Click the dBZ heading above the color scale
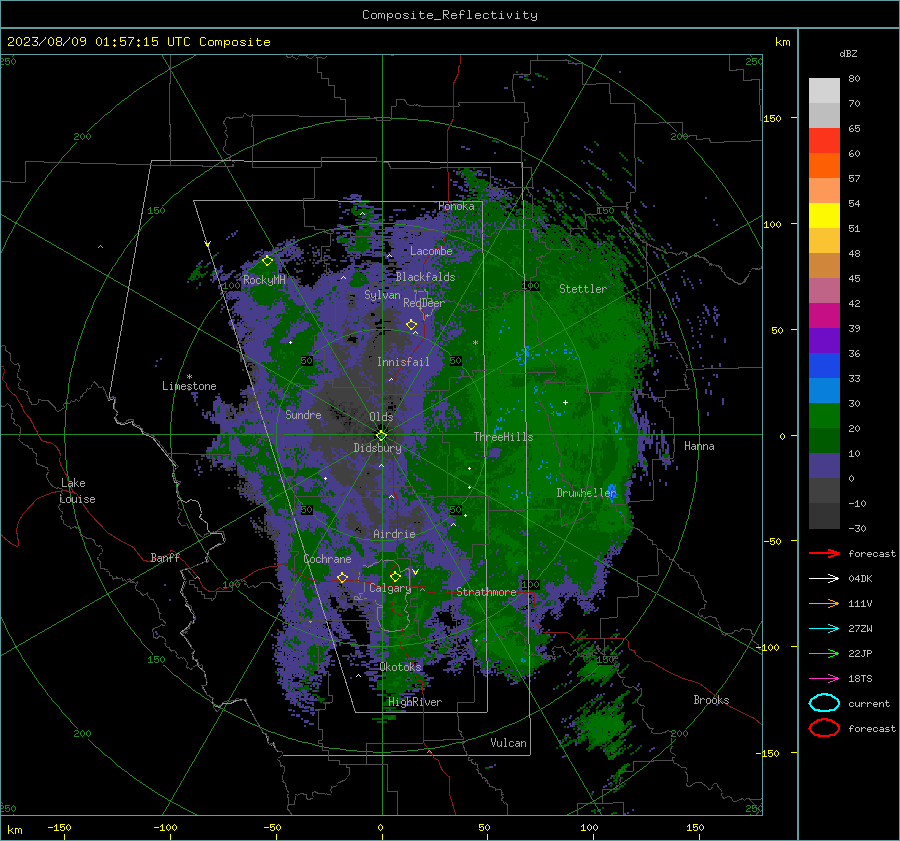This screenshot has height=841, width=900. point(848,53)
